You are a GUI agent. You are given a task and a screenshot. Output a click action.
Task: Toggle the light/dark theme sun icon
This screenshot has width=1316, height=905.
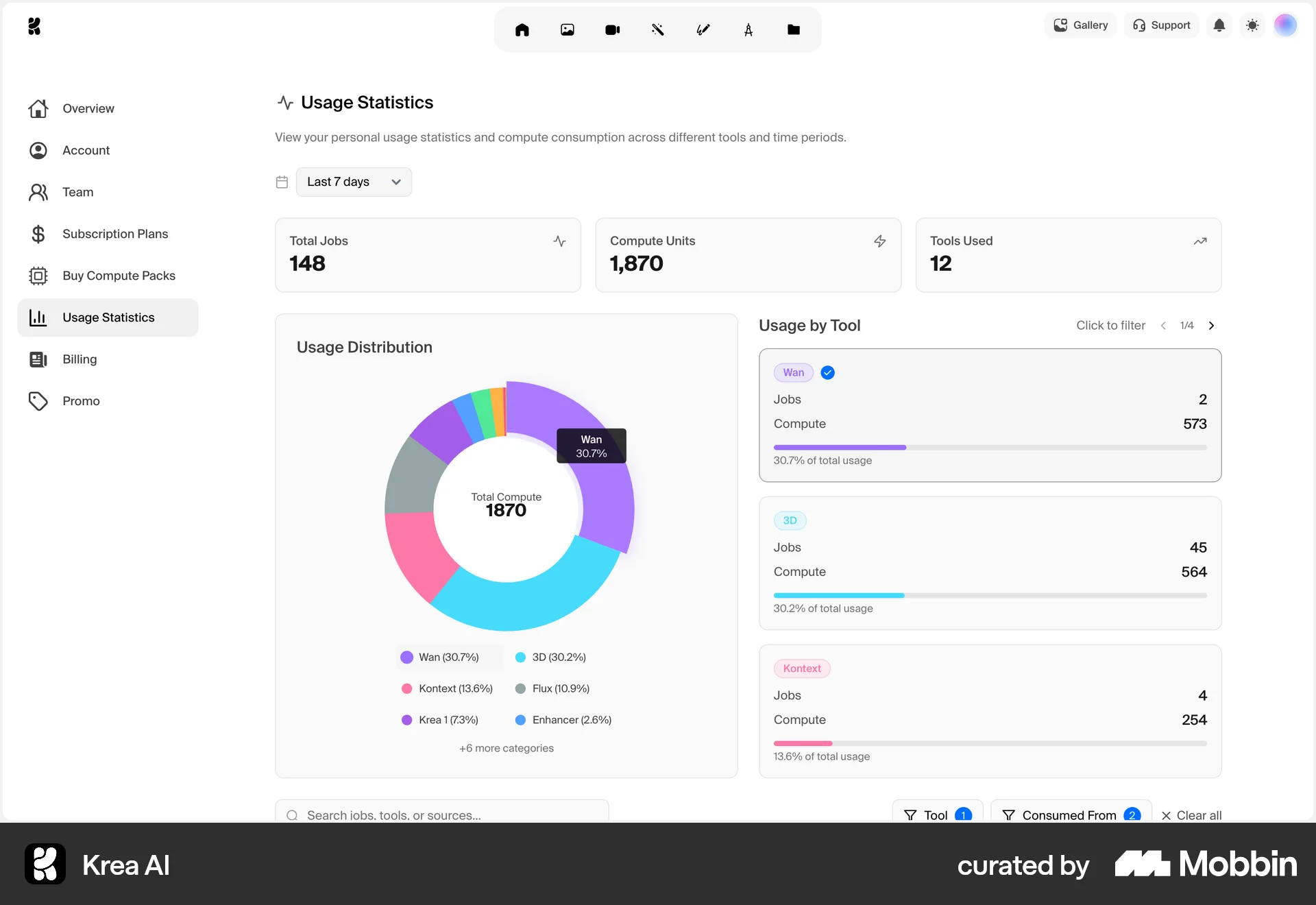coord(1252,25)
